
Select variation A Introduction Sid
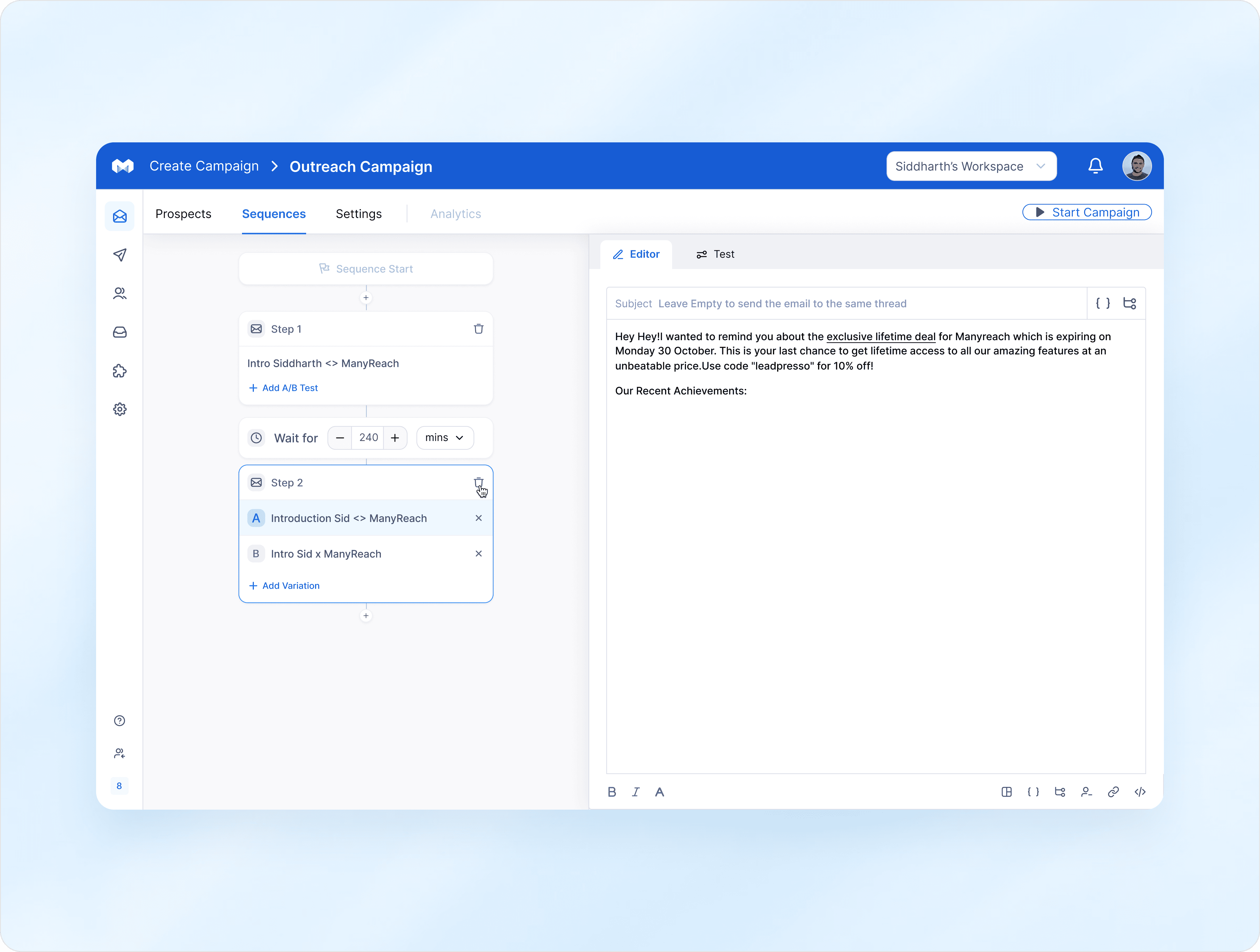(x=349, y=518)
